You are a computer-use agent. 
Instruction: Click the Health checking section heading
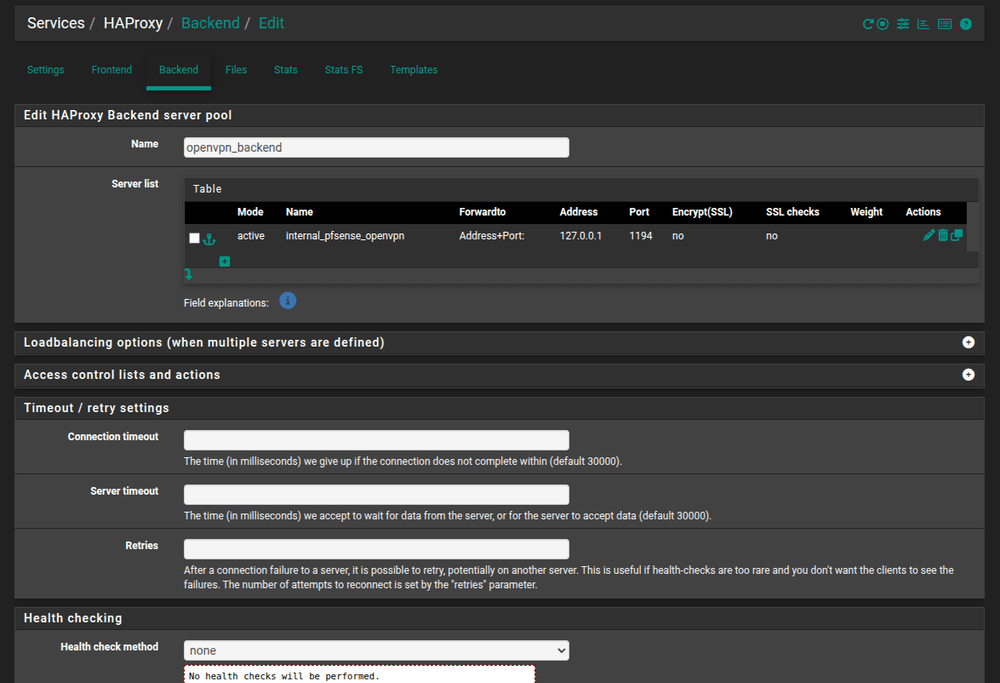[x=73, y=618]
